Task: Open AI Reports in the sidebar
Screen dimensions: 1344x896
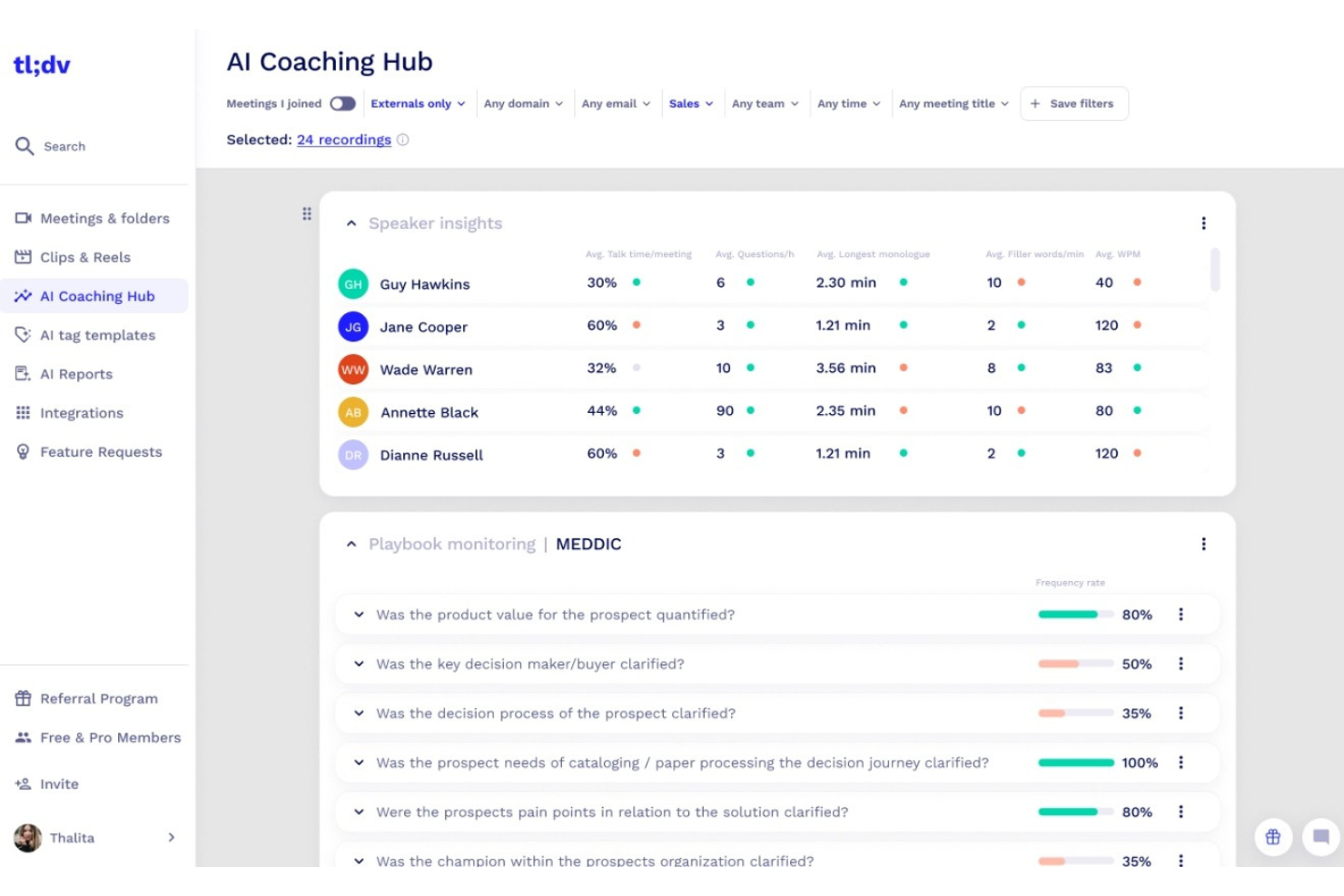Action: click(76, 374)
